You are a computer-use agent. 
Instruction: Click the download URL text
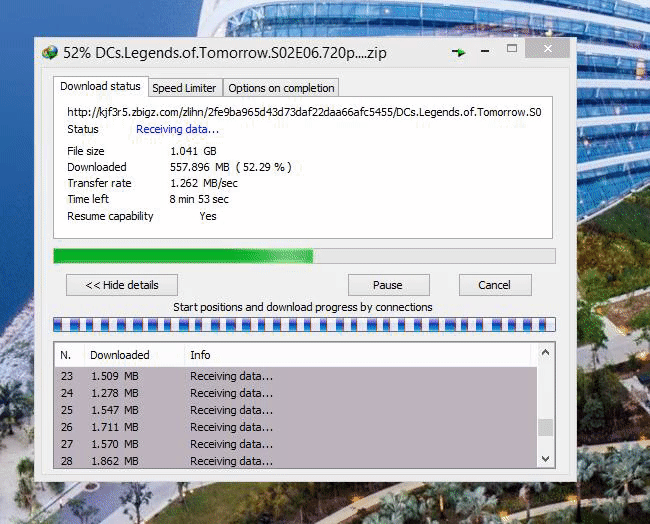(304, 112)
